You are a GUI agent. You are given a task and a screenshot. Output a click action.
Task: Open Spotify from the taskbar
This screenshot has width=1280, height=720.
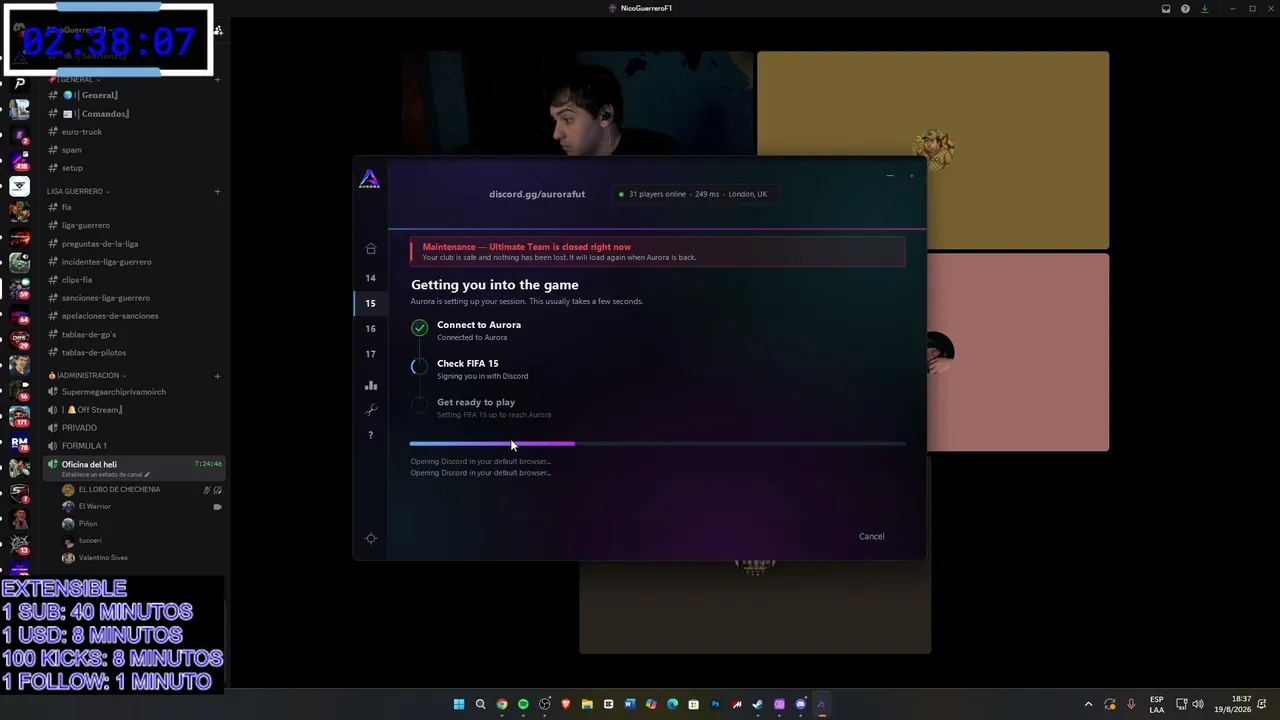point(523,704)
